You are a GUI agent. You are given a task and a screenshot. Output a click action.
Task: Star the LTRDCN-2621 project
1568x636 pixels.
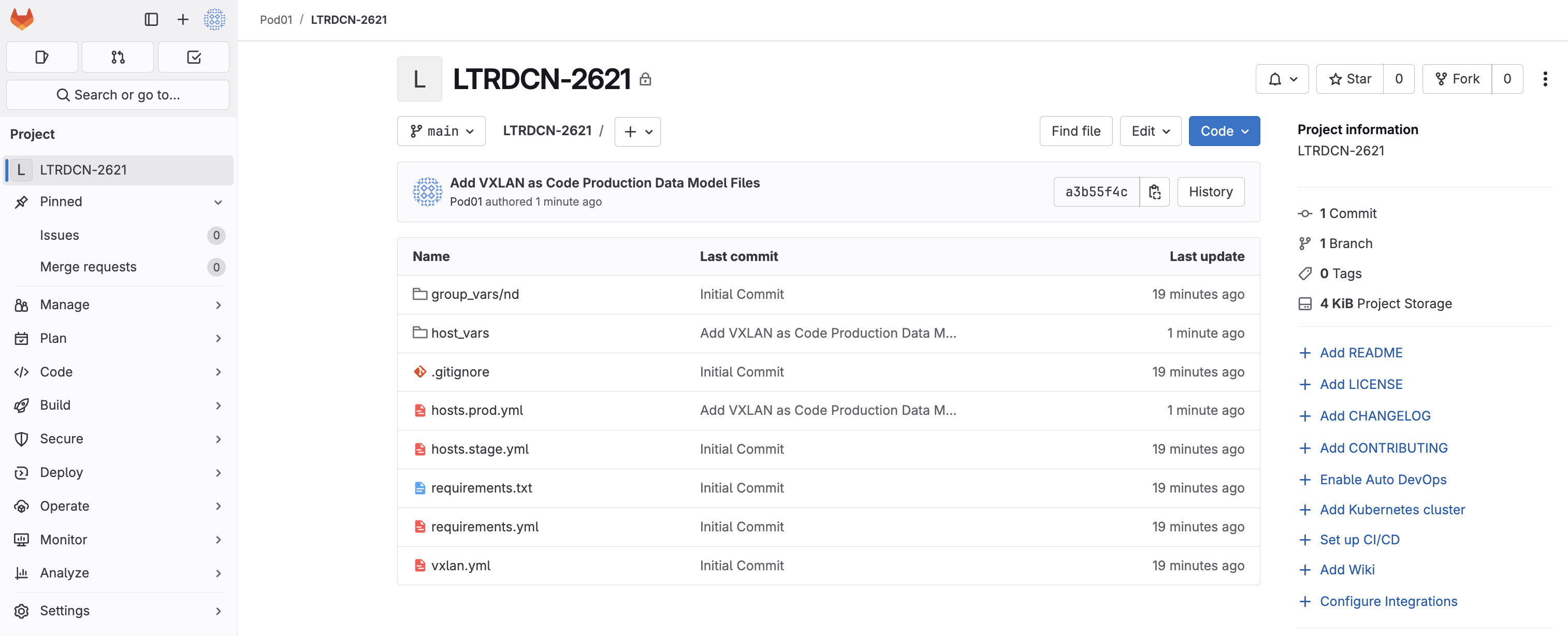1349,79
